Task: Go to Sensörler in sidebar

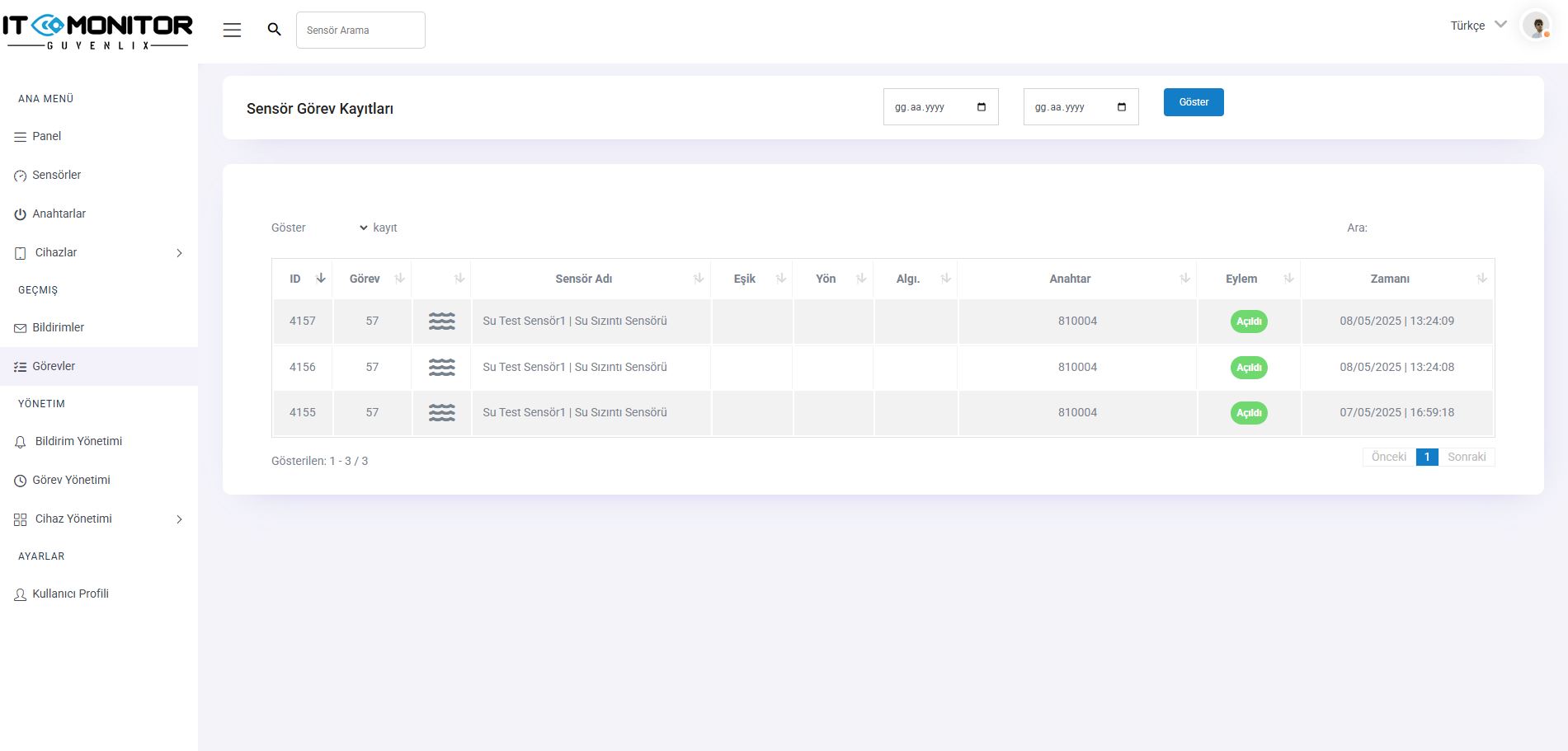Action: (x=56, y=175)
